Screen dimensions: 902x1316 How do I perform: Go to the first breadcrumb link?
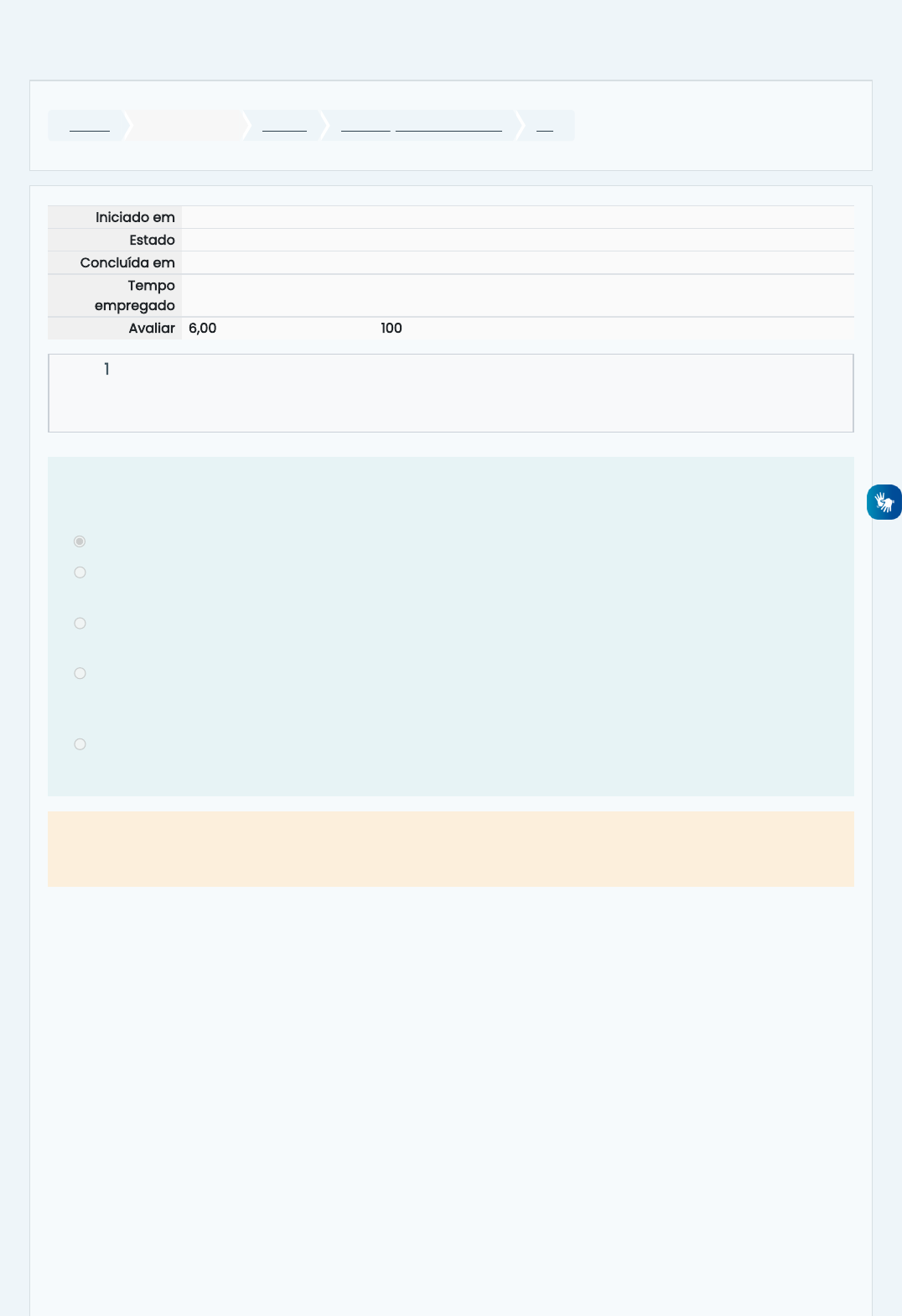[x=90, y=126]
